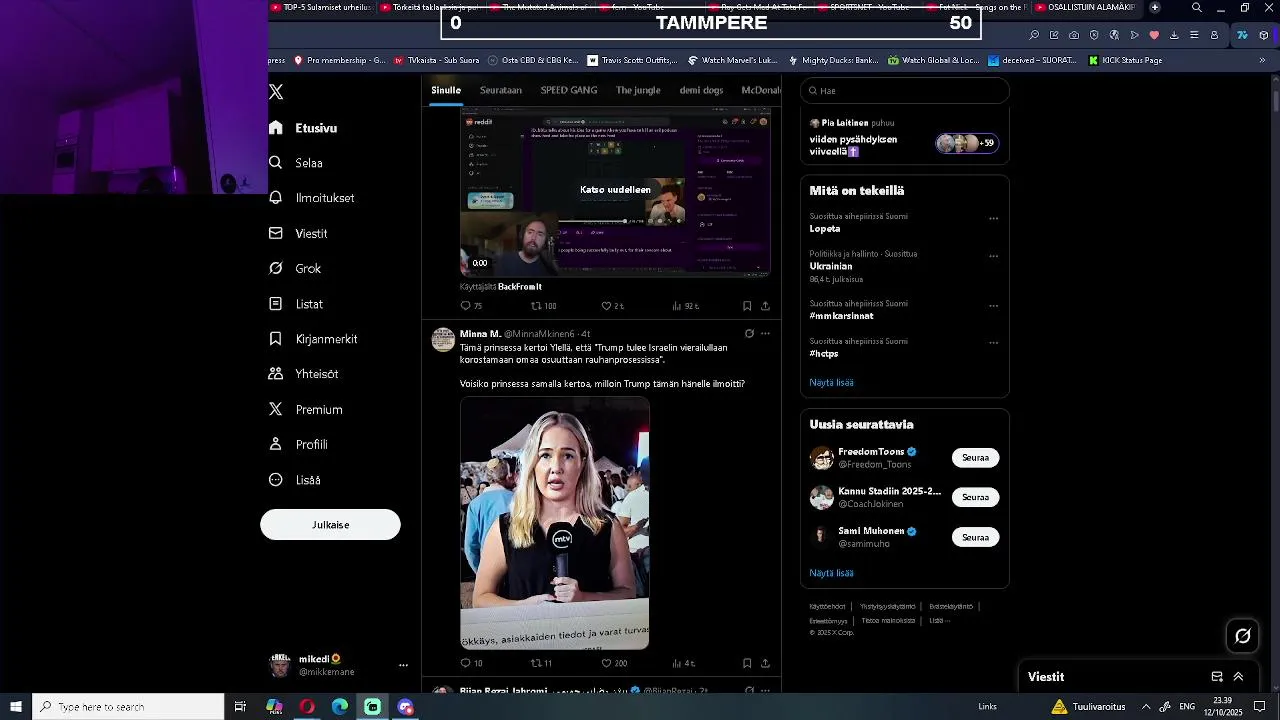This screenshot has width=1280, height=720.
Task: Switch to The jungle tab
Action: pyautogui.click(x=638, y=90)
